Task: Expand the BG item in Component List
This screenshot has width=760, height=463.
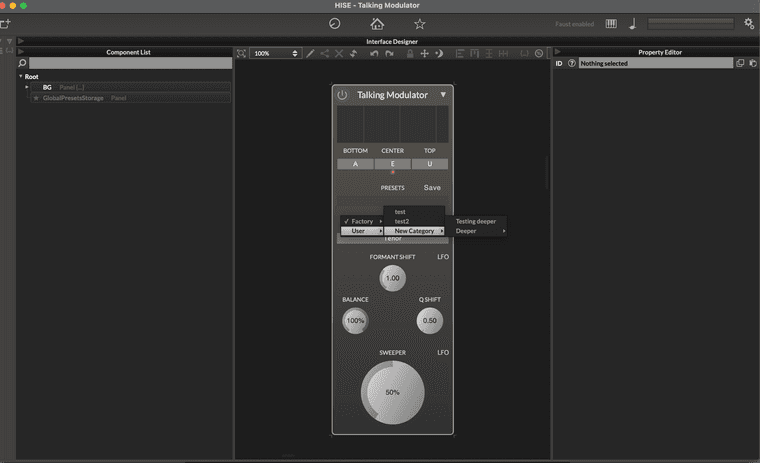Action: coord(27,87)
